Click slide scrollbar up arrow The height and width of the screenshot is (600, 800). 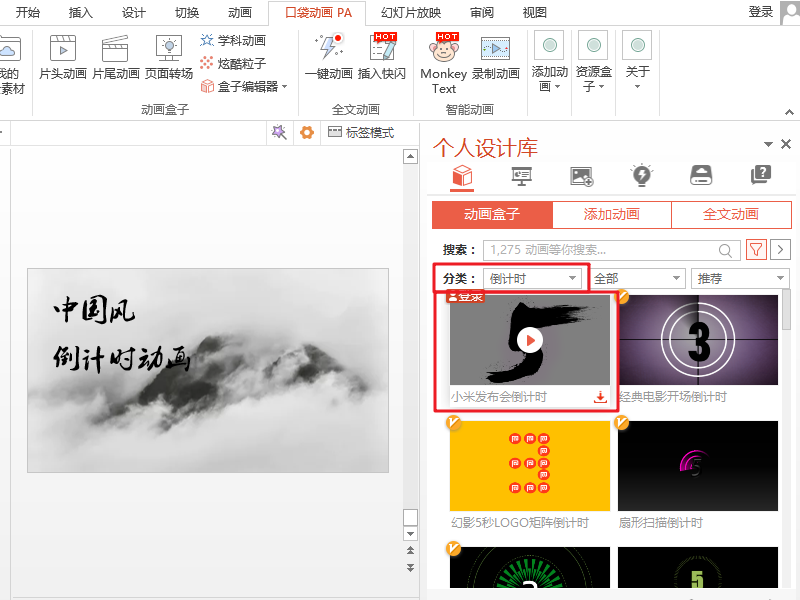(410, 157)
